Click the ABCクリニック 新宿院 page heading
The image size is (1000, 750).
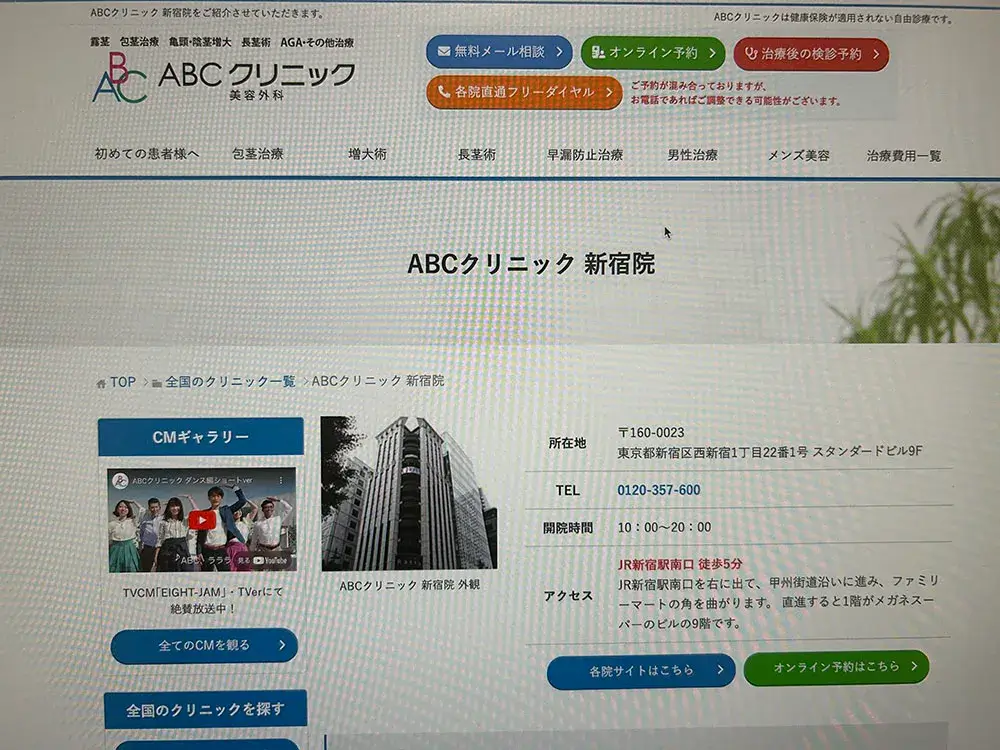(x=531, y=263)
